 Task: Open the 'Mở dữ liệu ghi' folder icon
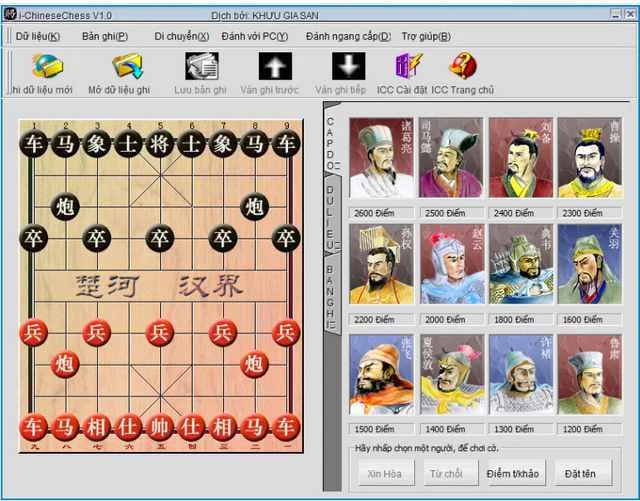(x=127, y=66)
